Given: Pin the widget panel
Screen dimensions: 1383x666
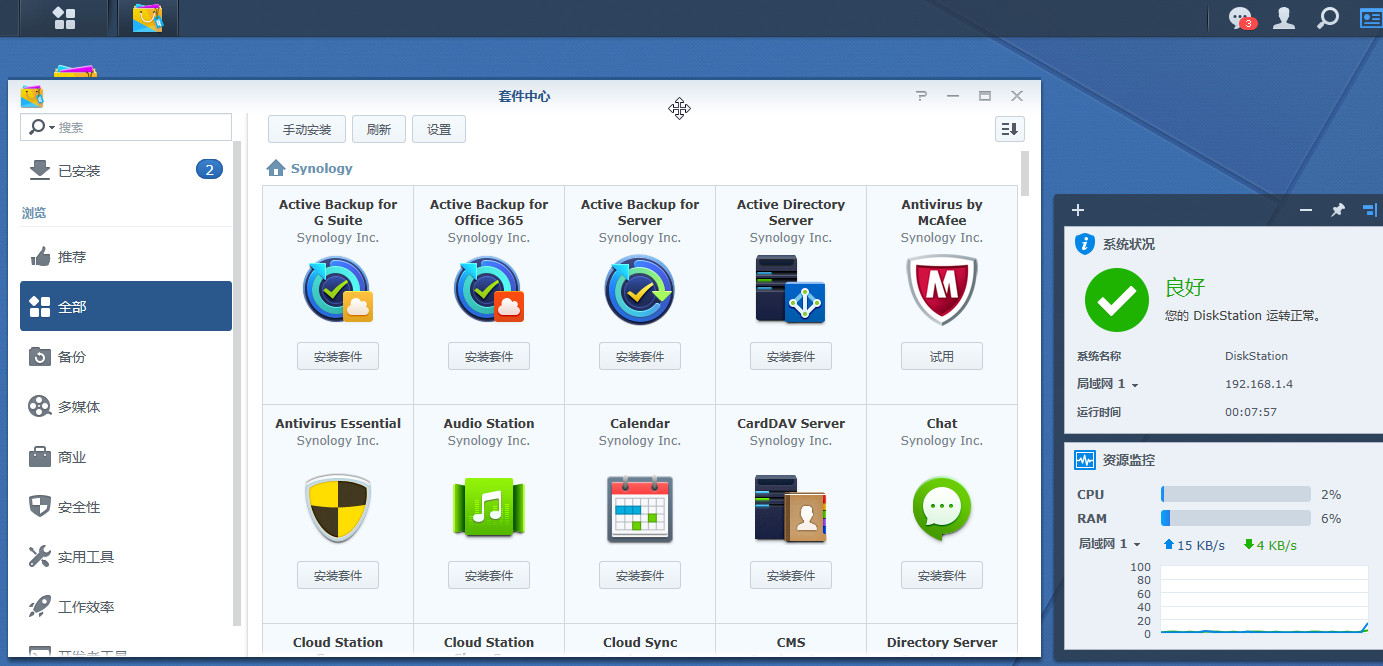Looking at the screenshot, I should pos(1337,210).
